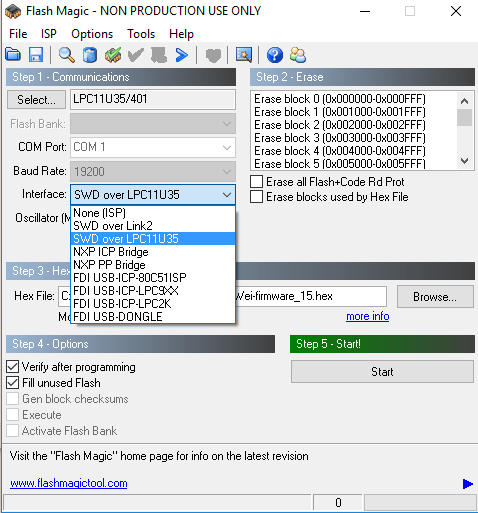Screen dimensions: 478x513
Task: Choose FDI USB-ICP-LPC9XX option
Action: [x=153, y=291]
